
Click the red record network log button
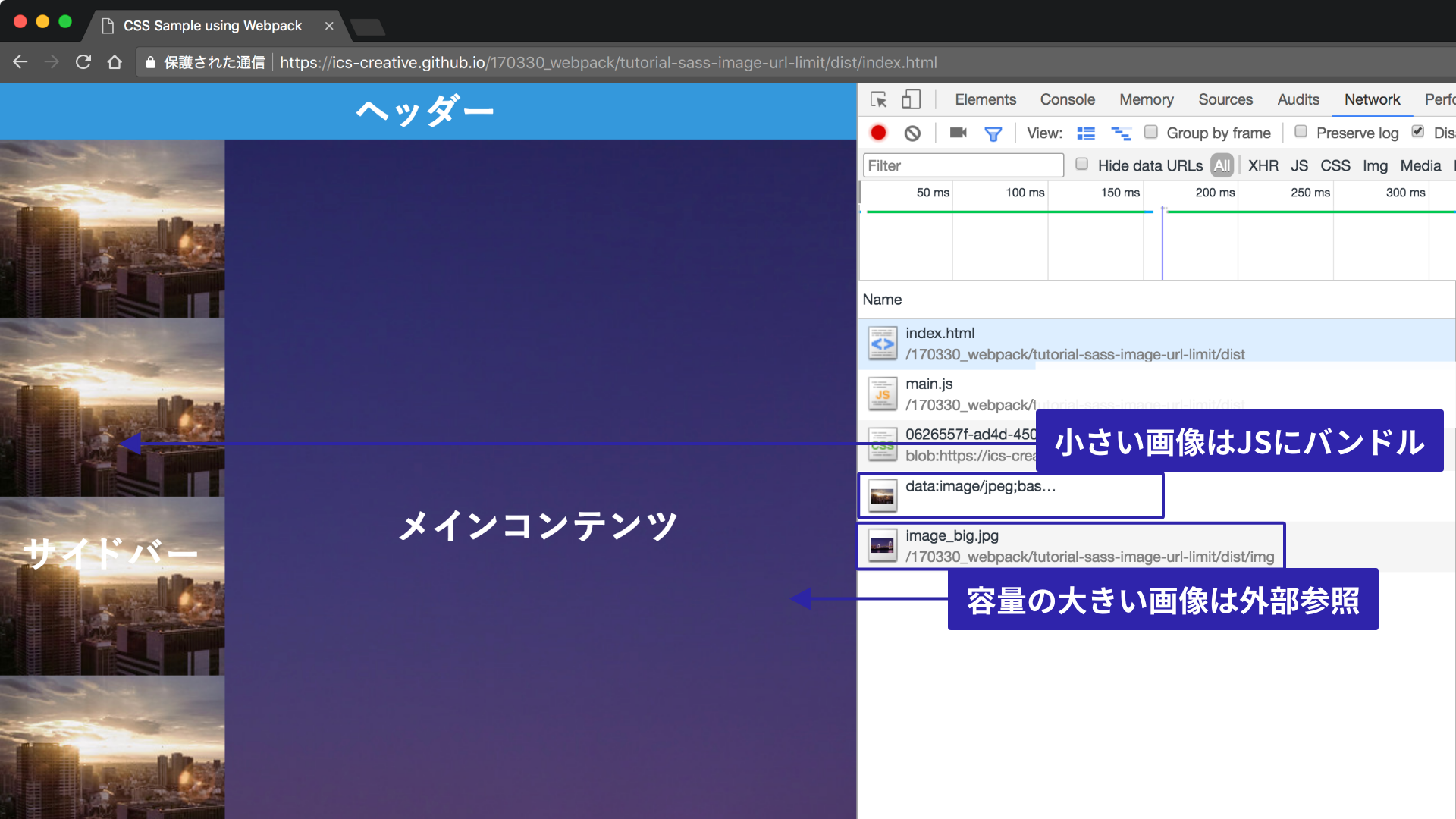pos(878,133)
